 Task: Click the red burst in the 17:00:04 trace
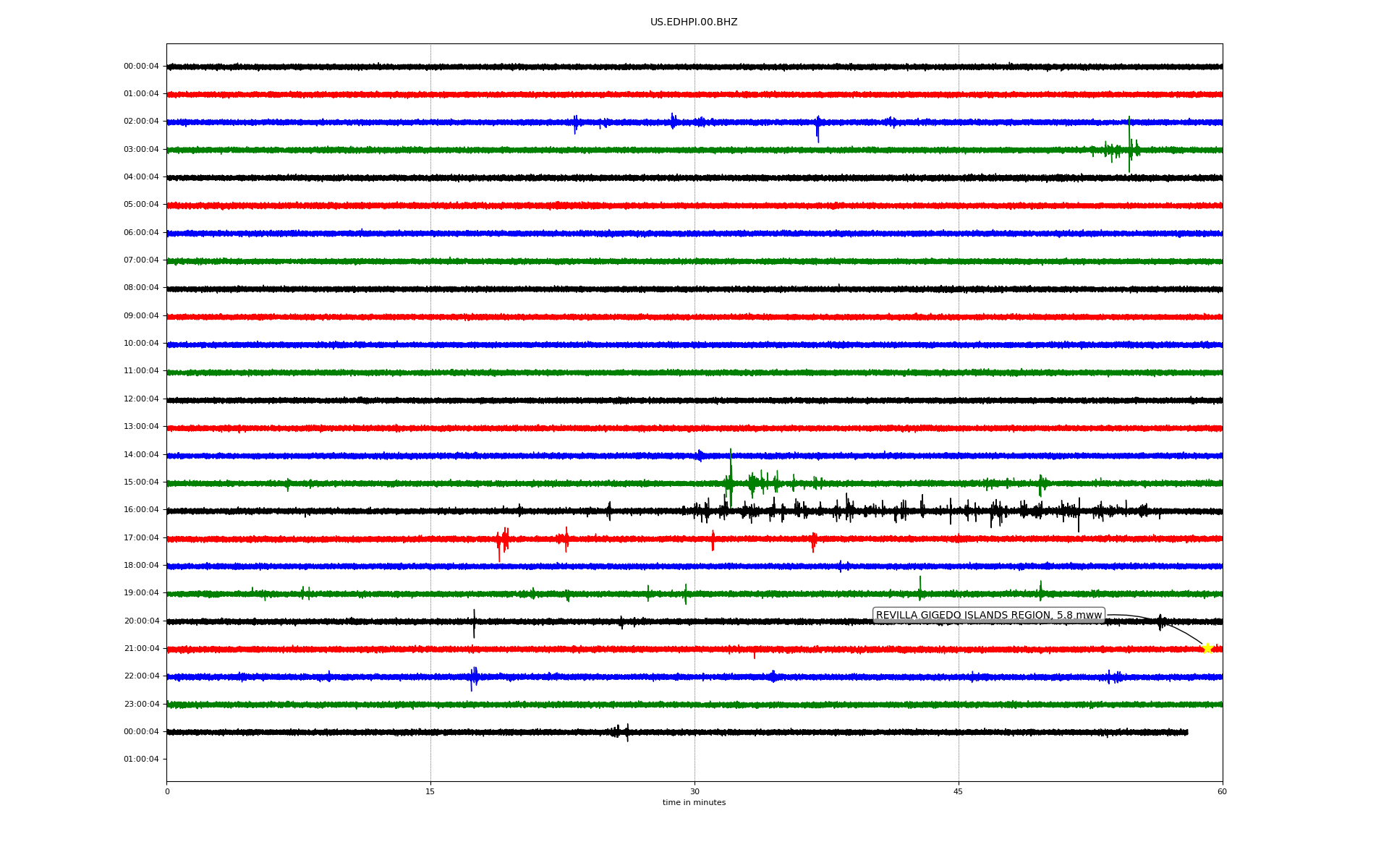[502, 542]
